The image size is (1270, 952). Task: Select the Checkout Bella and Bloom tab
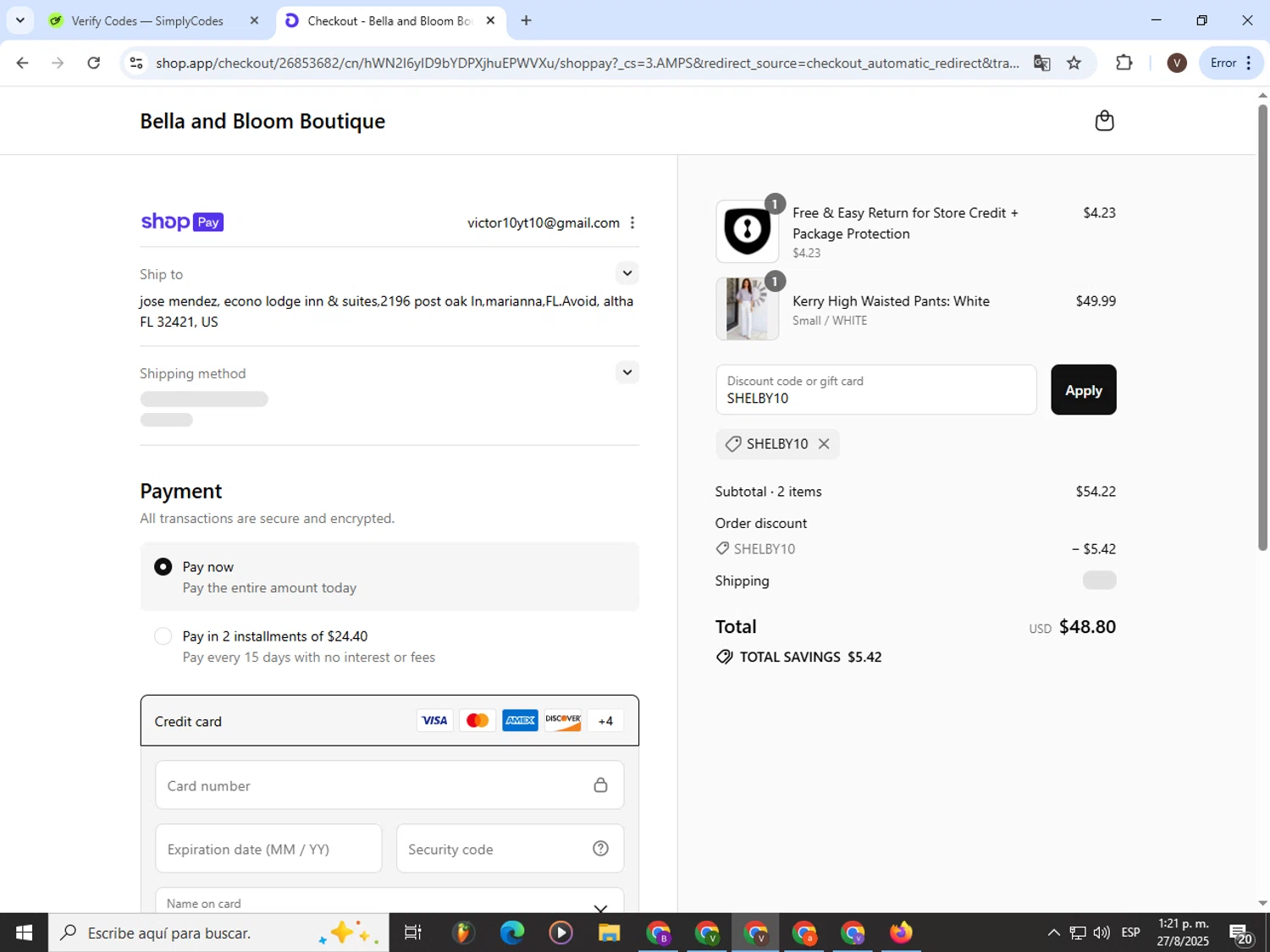pos(391,20)
